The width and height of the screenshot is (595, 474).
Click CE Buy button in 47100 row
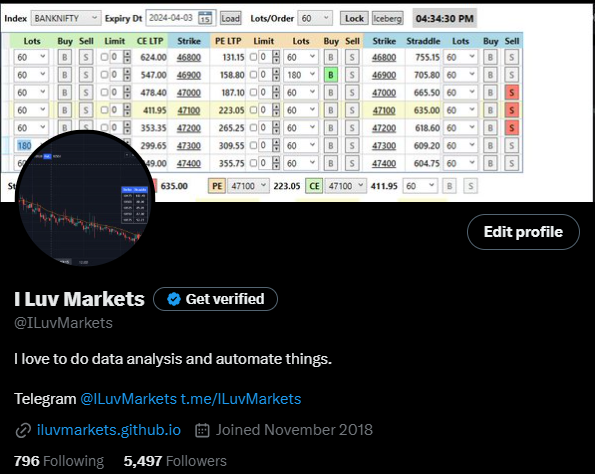65,110
